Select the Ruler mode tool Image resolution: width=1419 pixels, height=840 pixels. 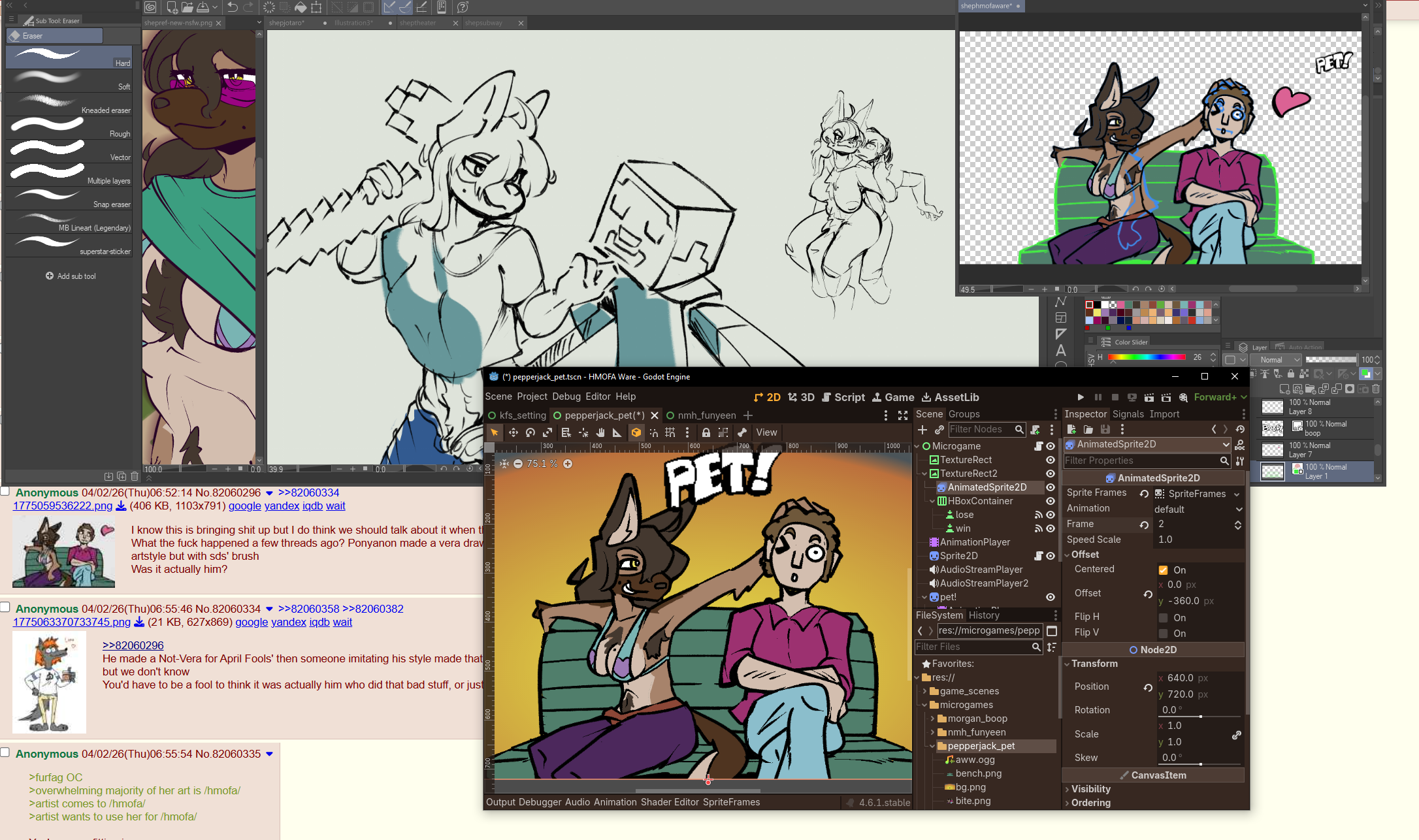click(617, 432)
